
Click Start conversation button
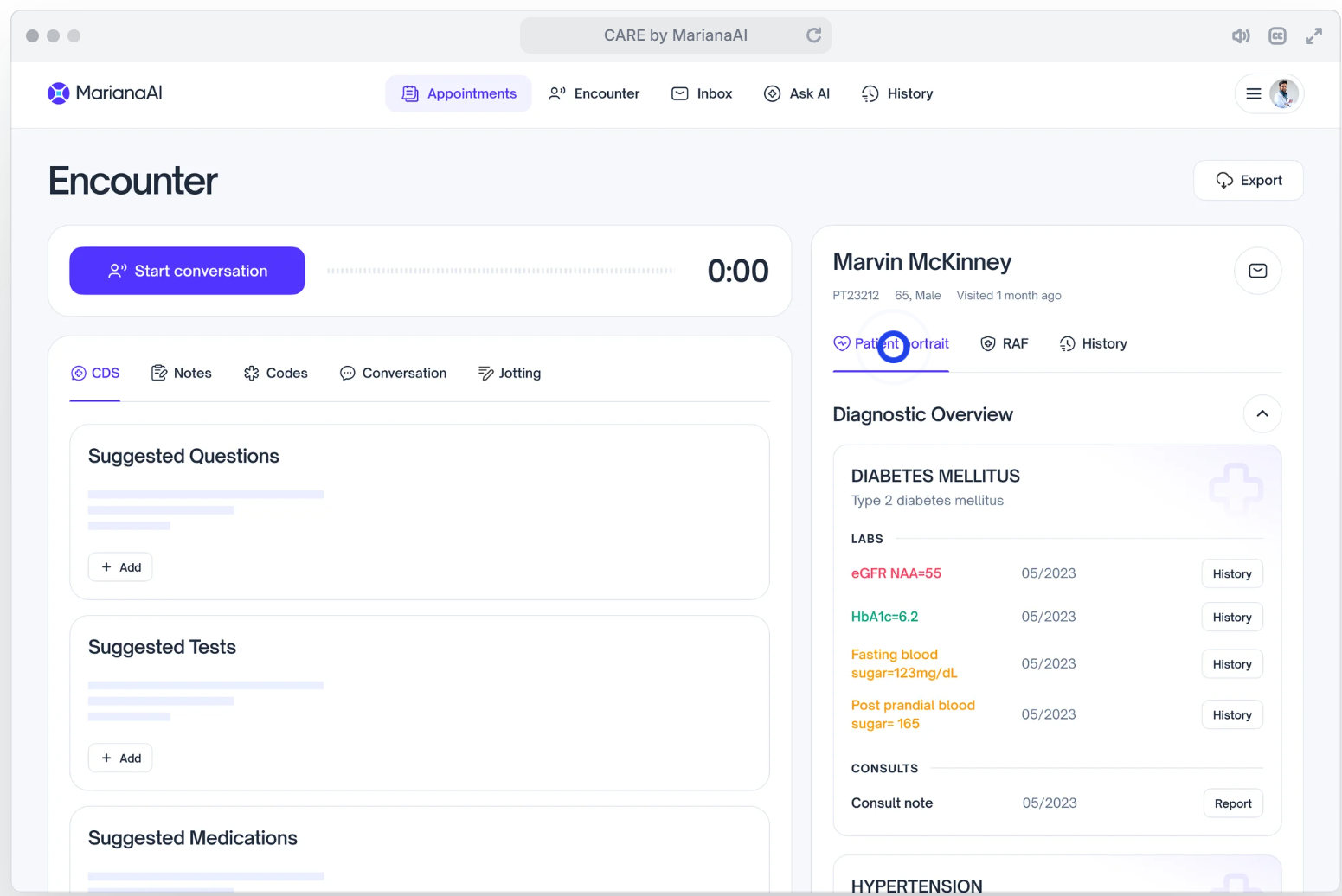pos(187,271)
